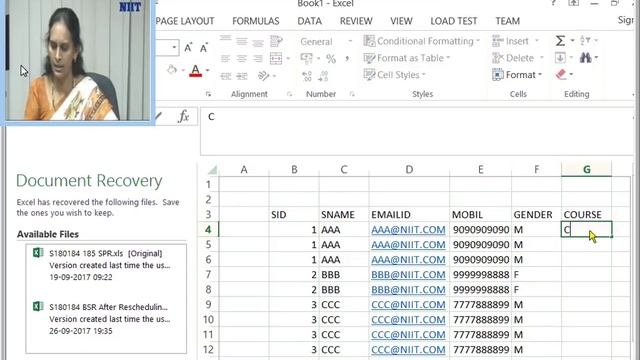The image size is (640, 360).
Task: Switch to the DATA tab
Action: [309, 21]
